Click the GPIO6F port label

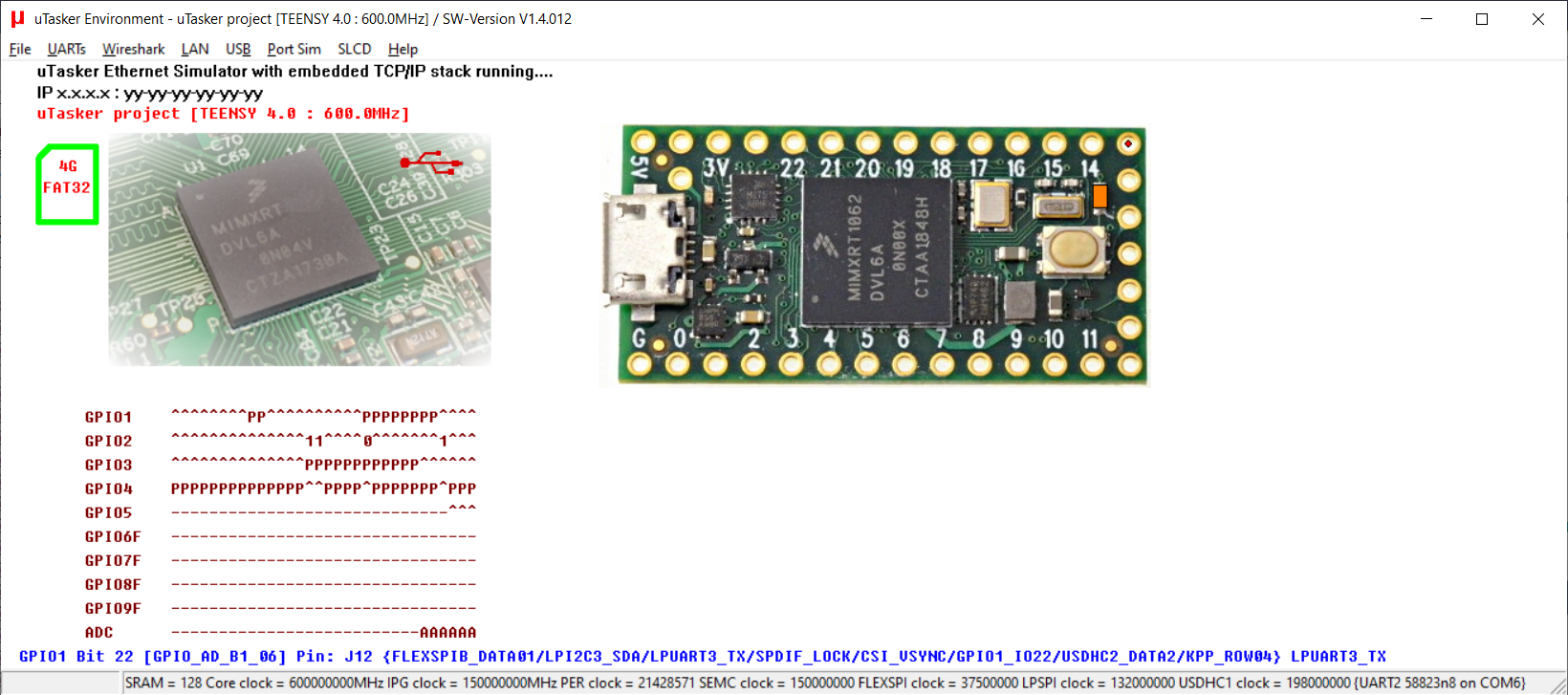(113, 536)
